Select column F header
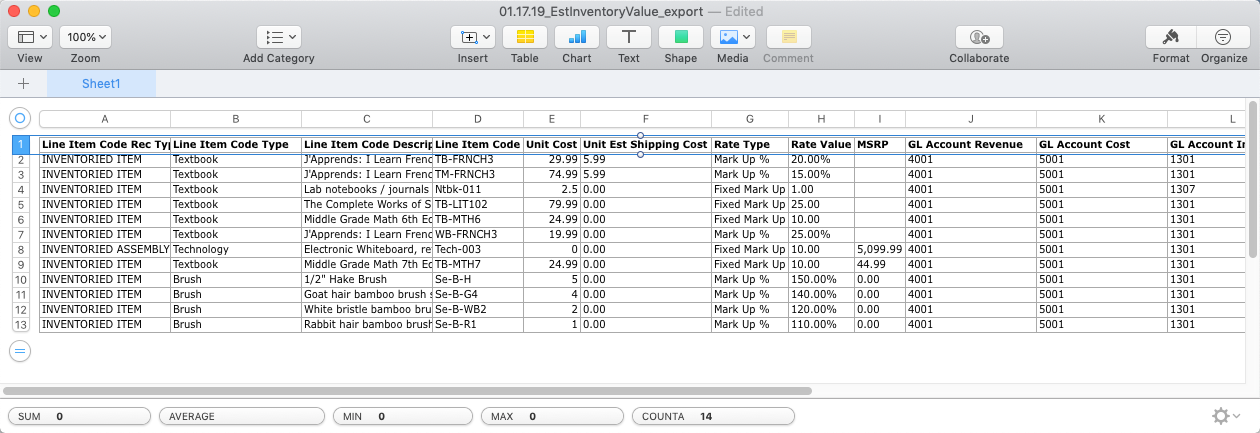Image resolution: width=1260 pixels, height=433 pixels. 645,119
